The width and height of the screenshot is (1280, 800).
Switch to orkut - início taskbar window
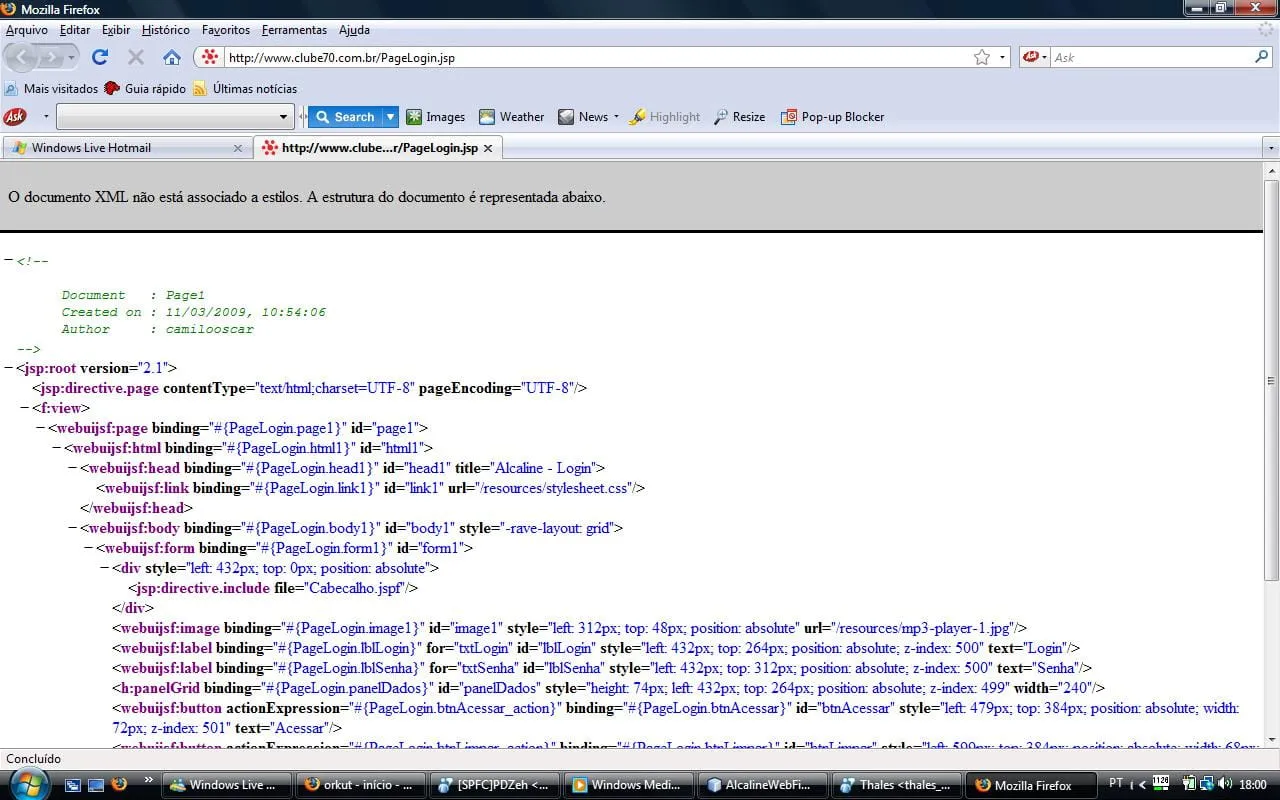coord(362,785)
